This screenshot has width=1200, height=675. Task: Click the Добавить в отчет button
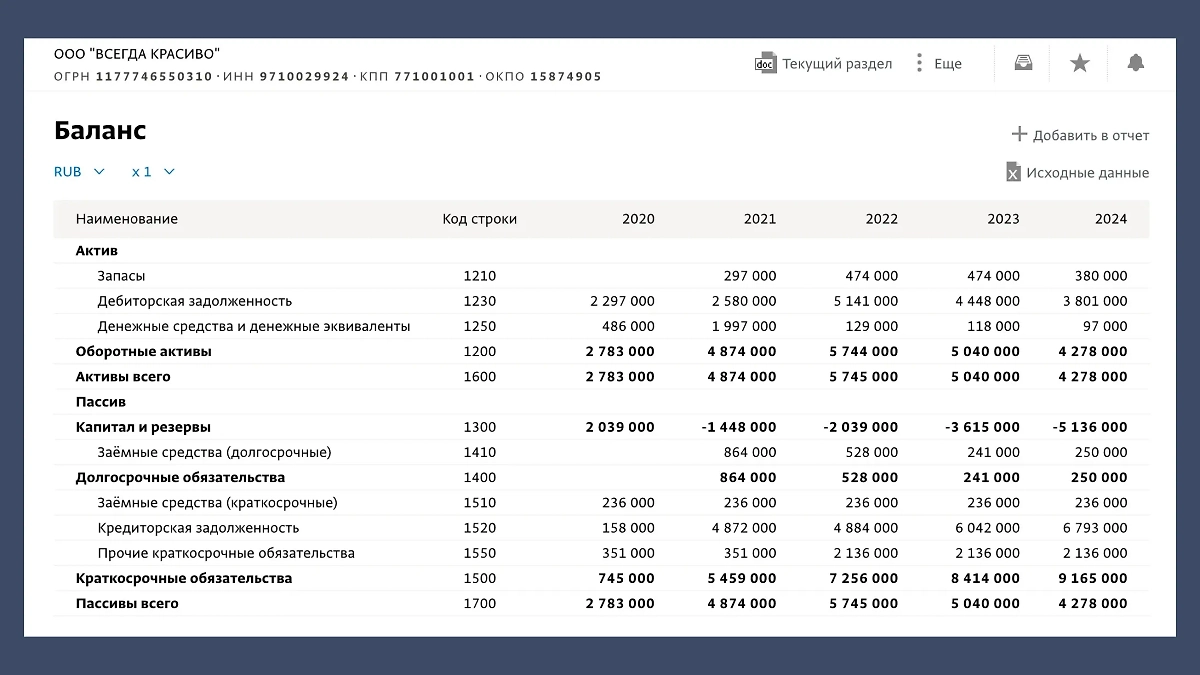[1090, 135]
